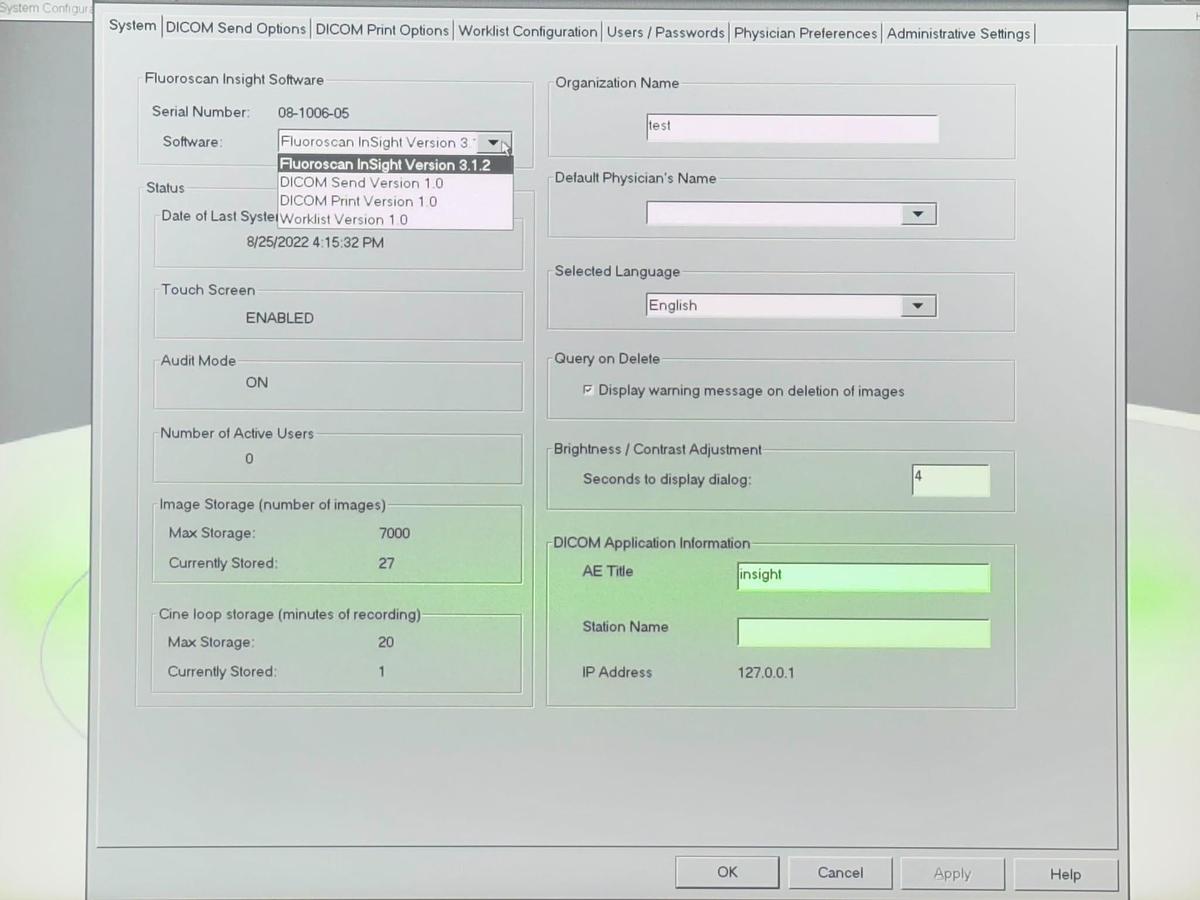The width and height of the screenshot is (1200, 900).
Task: Click the Organization Name text field
Action: pos(792,128)
